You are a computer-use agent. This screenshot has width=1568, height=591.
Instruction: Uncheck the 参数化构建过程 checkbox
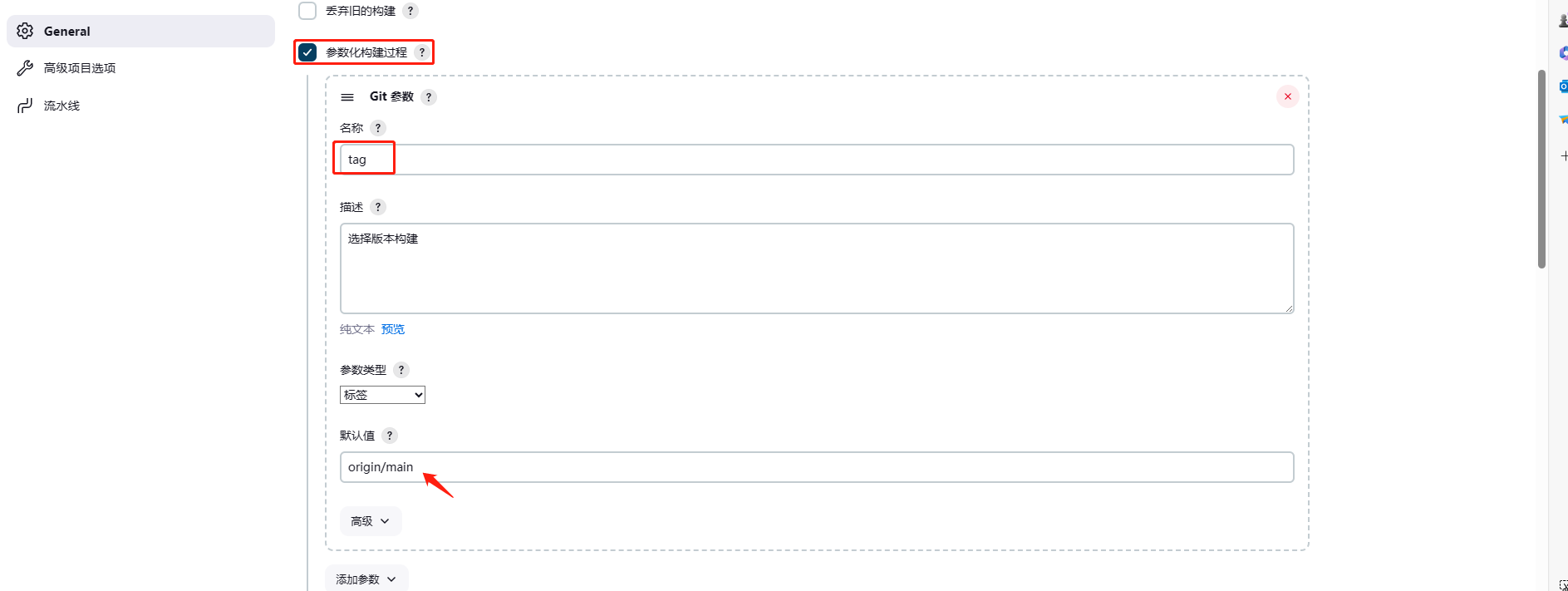click(307, 52)
